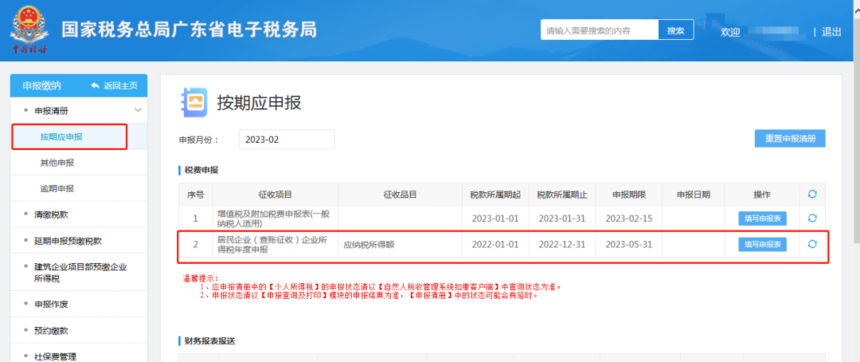Click refresh icon in table header
The image size is (860, 362).
pyautogui.click(x=812, y=194)
